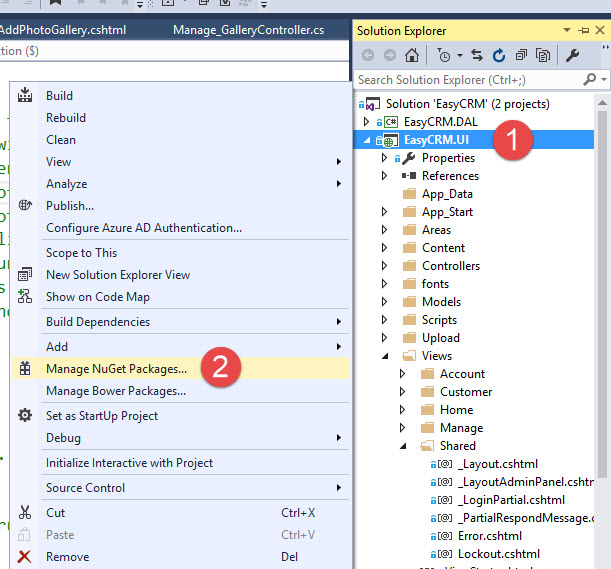Open Properties wrench icon in toolbar
The image size is (611, 569).
pos(572,55)
